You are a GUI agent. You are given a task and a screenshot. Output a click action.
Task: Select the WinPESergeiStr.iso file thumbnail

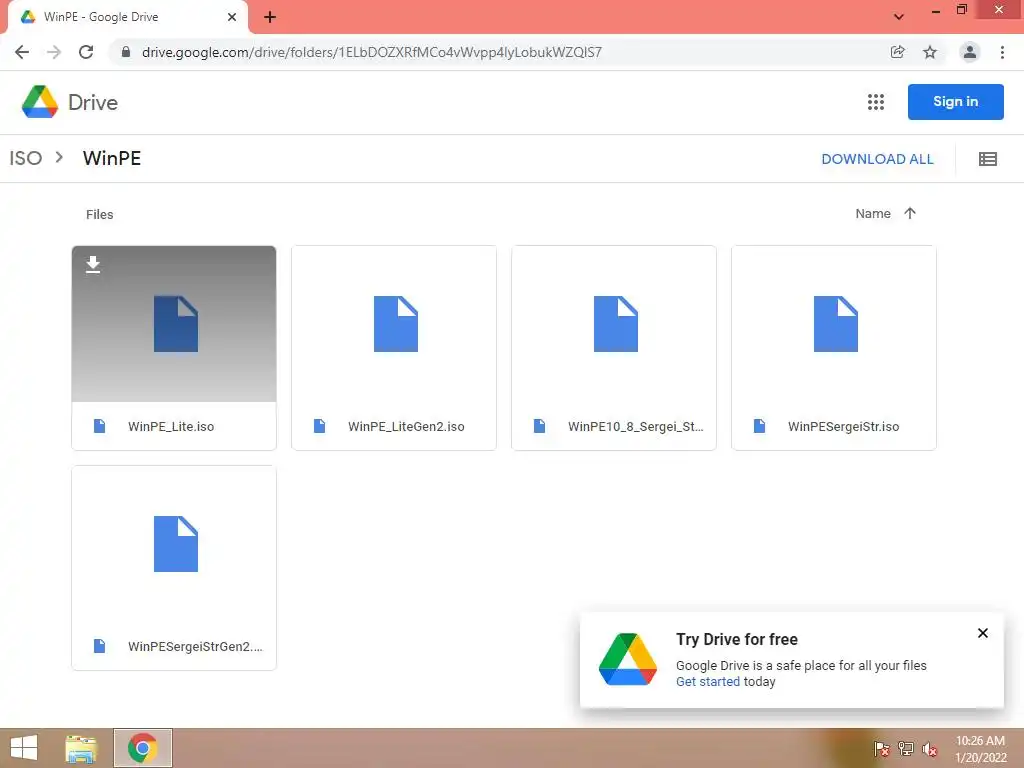834,324
